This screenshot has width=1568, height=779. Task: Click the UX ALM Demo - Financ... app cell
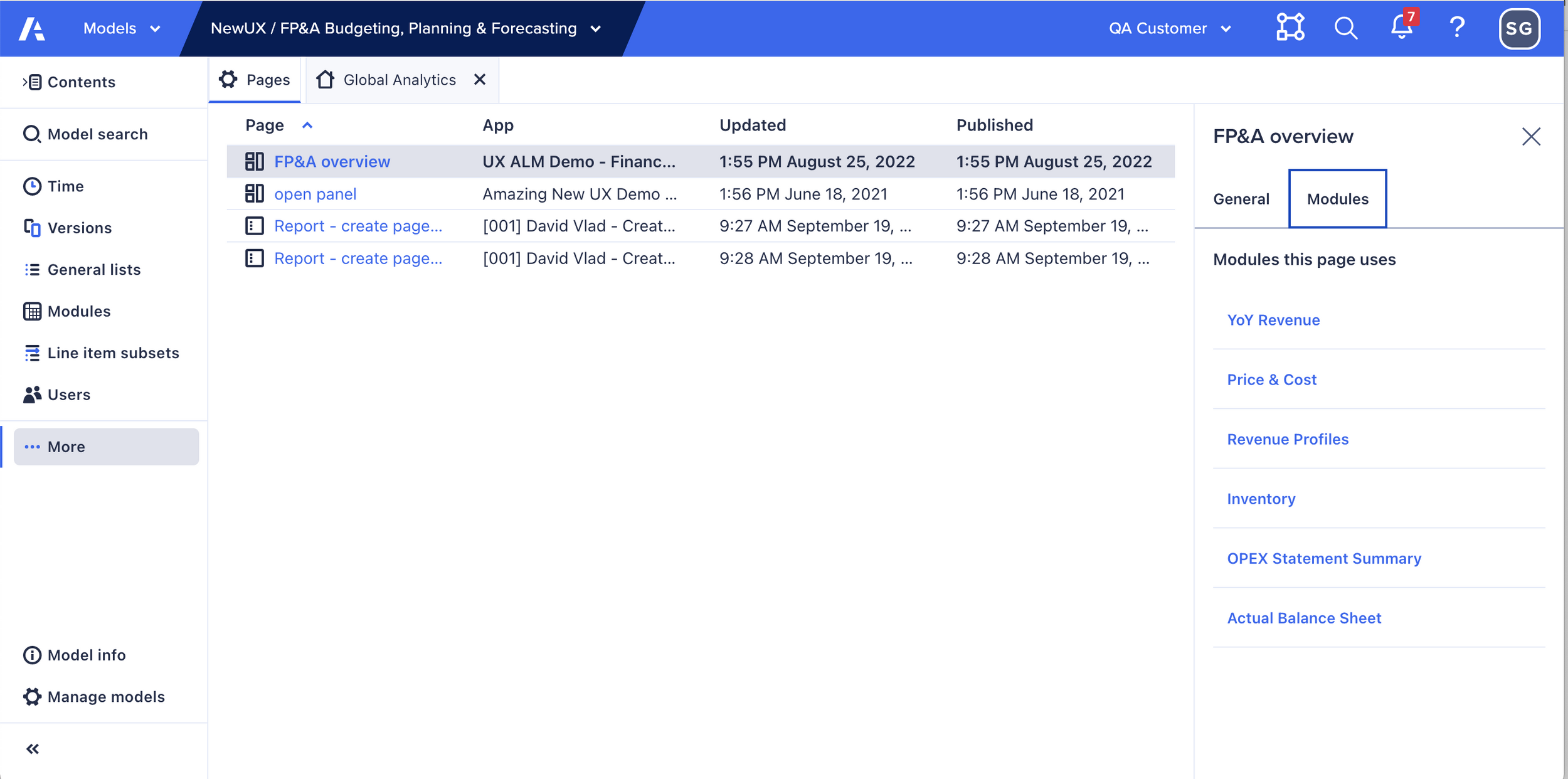579,162
